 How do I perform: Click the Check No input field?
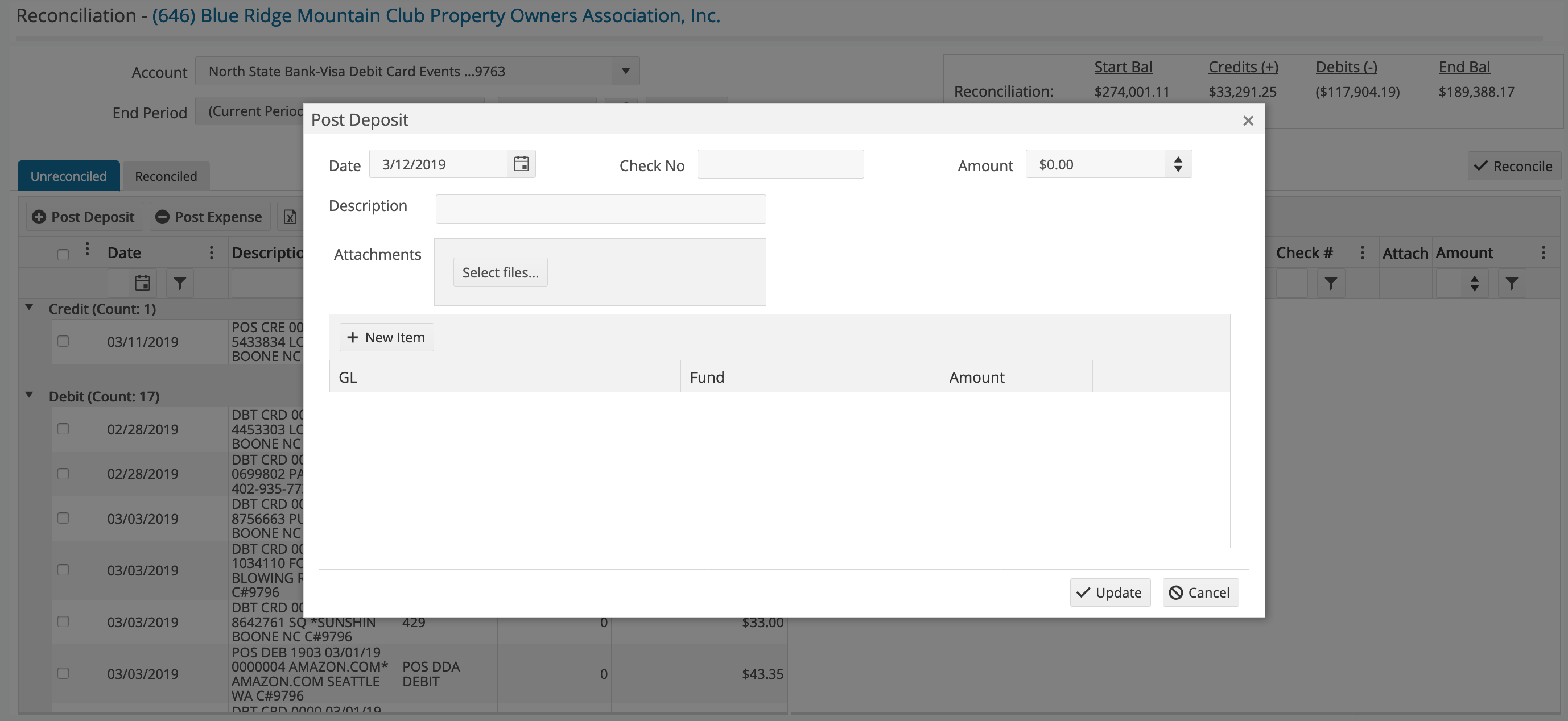781,164
